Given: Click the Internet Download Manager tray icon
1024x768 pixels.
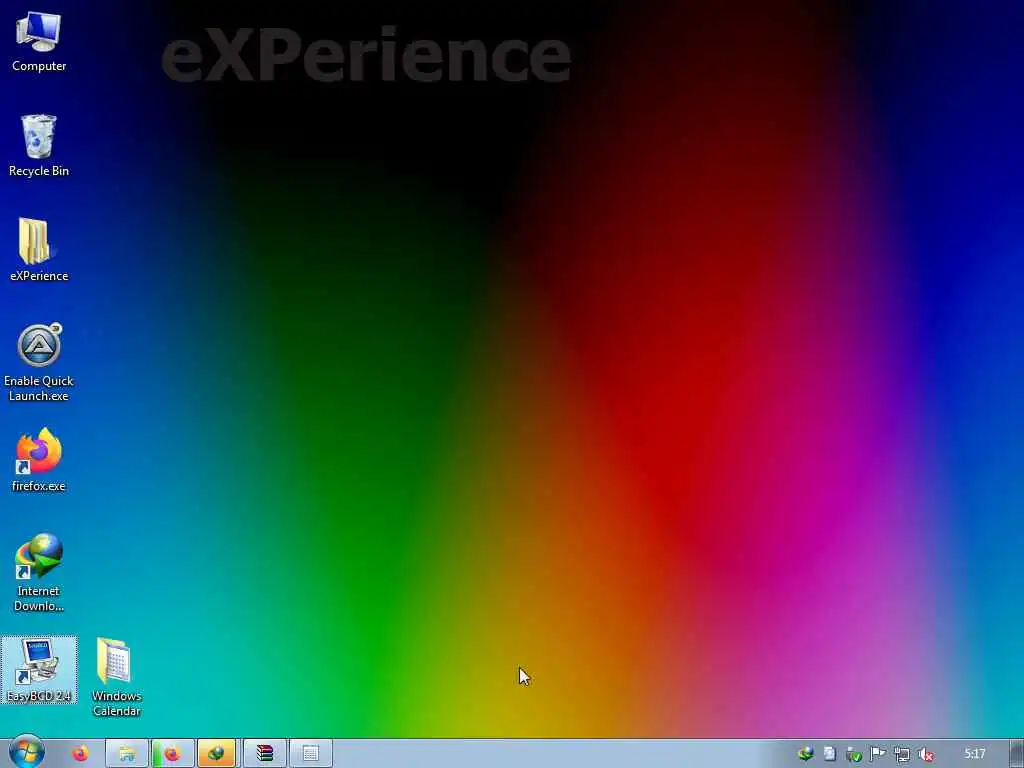Looking at the screenshot, I should [806, 754].
